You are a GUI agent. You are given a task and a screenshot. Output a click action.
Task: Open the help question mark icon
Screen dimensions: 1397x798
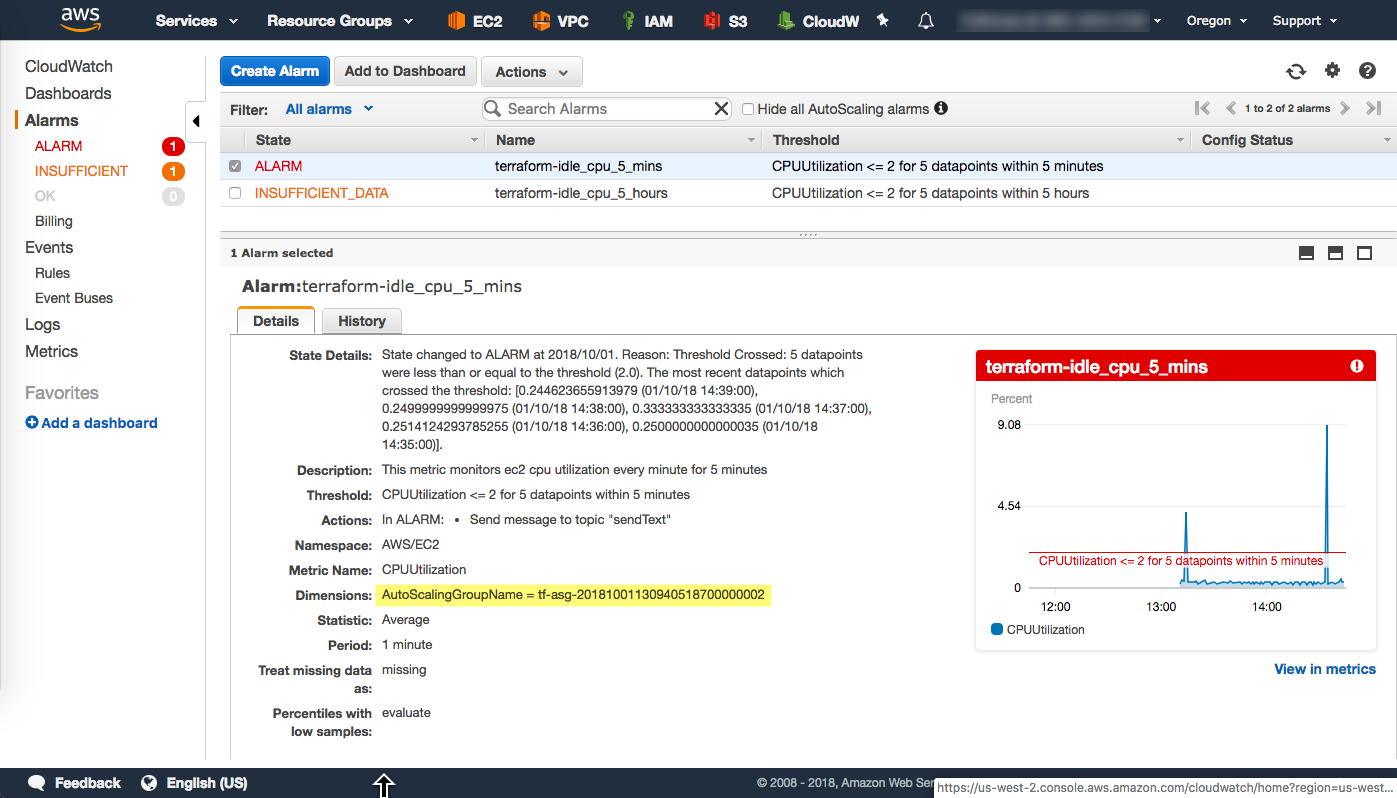1368,70
